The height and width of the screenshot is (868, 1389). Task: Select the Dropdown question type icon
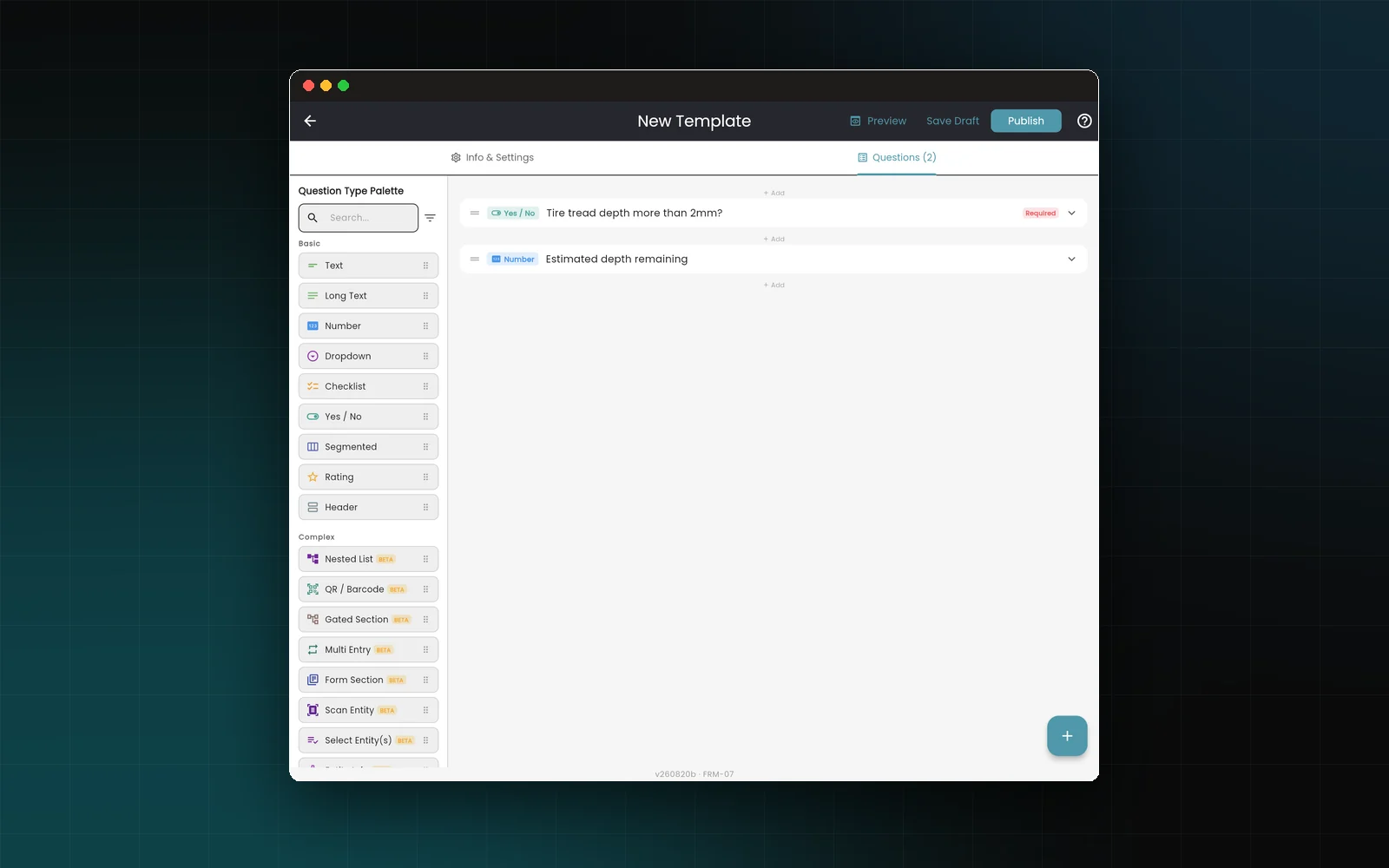pyautogui.click(x=313, y=356)
